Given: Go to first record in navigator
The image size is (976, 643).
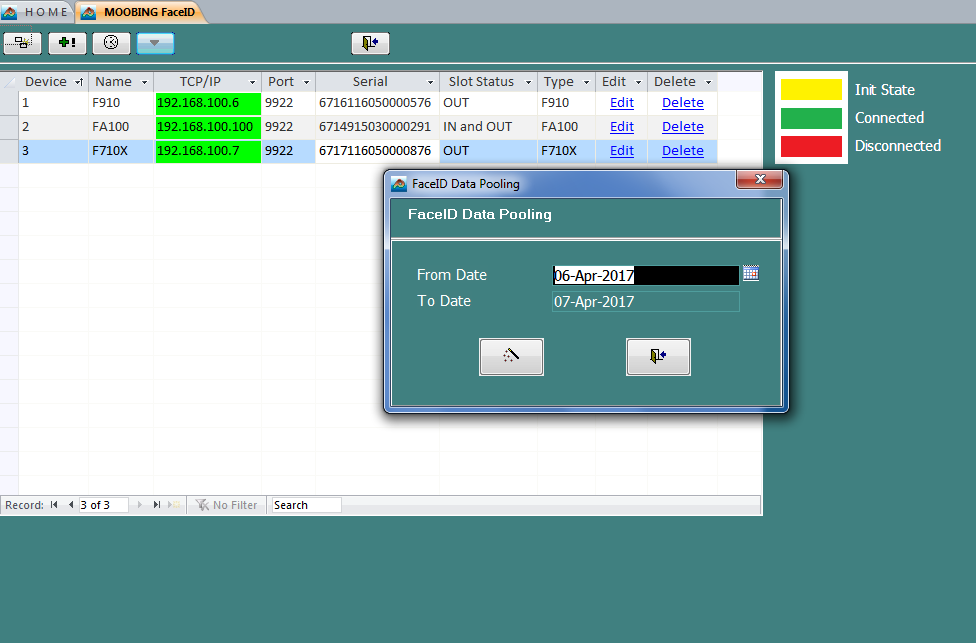Looking at the screenshot, I should [54, 505].
